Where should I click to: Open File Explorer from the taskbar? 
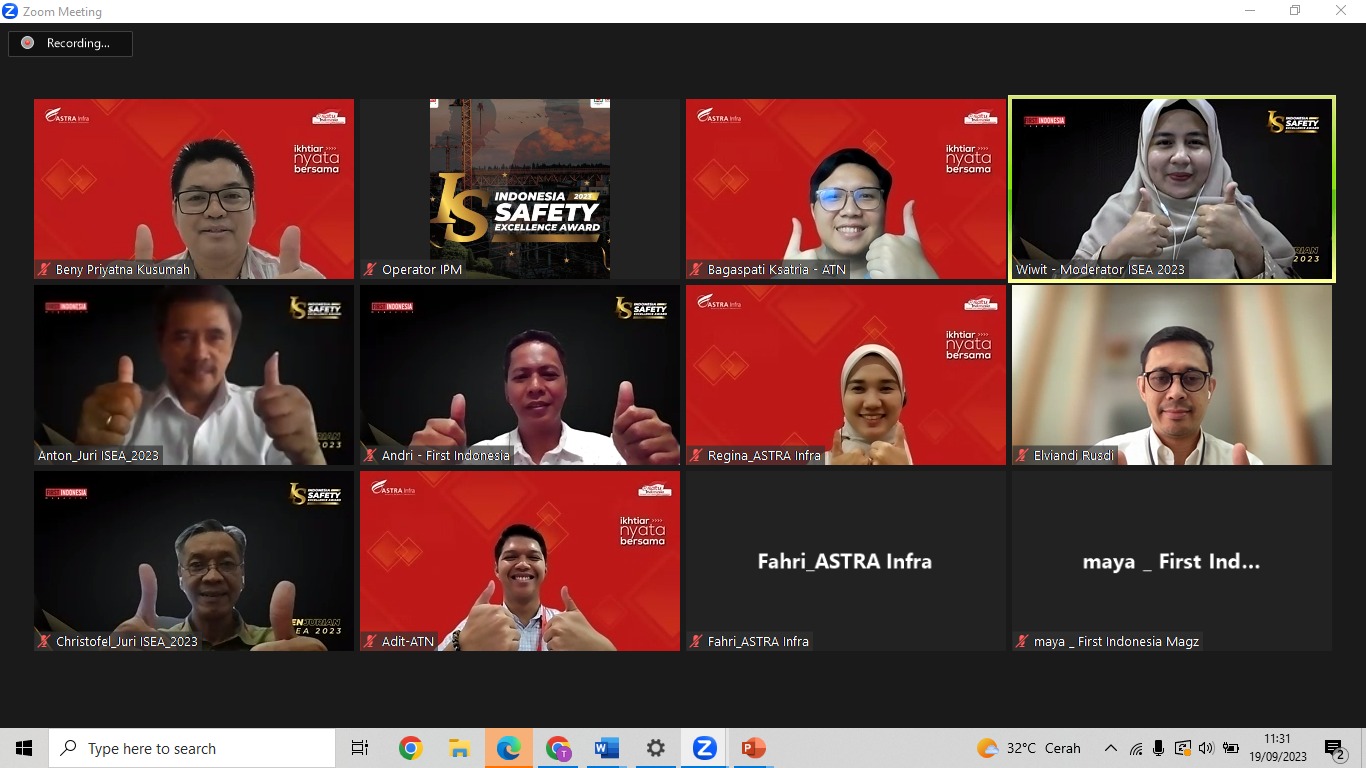(459, 748)
